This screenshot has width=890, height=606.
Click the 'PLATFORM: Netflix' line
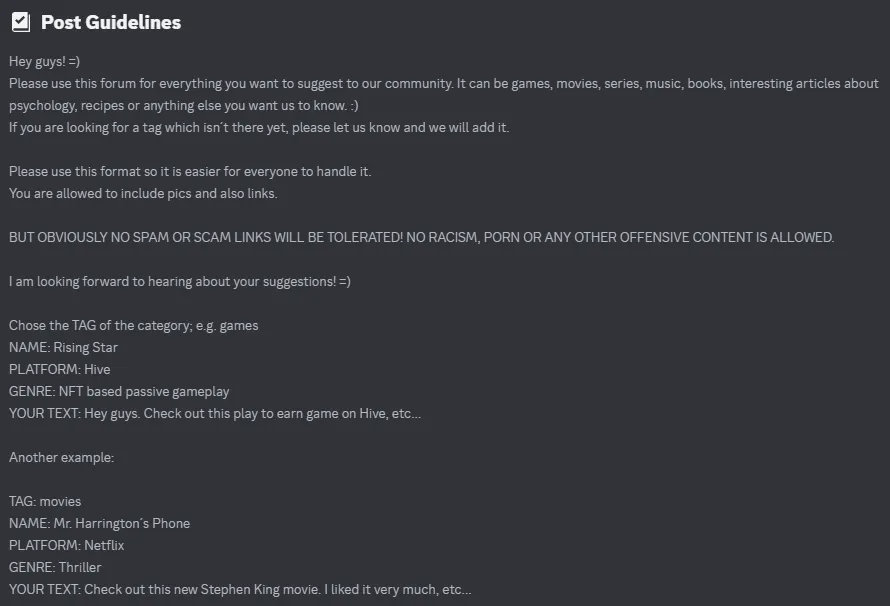coord(66,545)
